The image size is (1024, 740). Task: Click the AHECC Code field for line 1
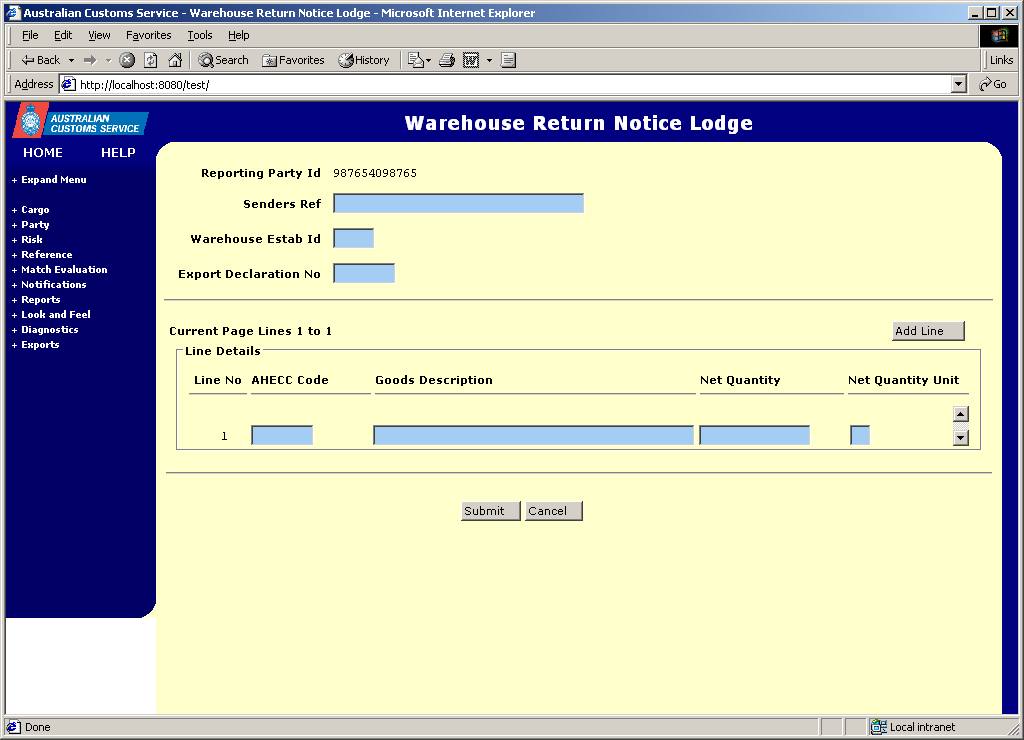(282, 435)
